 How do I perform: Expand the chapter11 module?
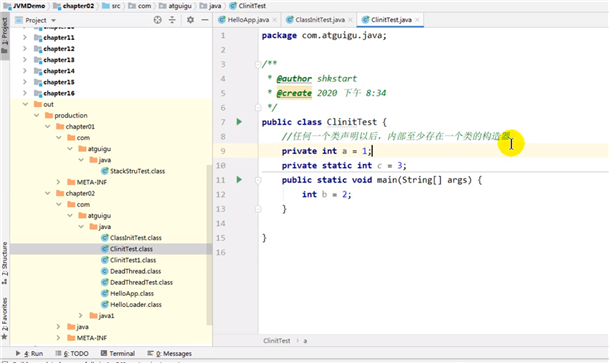[25, 38]
